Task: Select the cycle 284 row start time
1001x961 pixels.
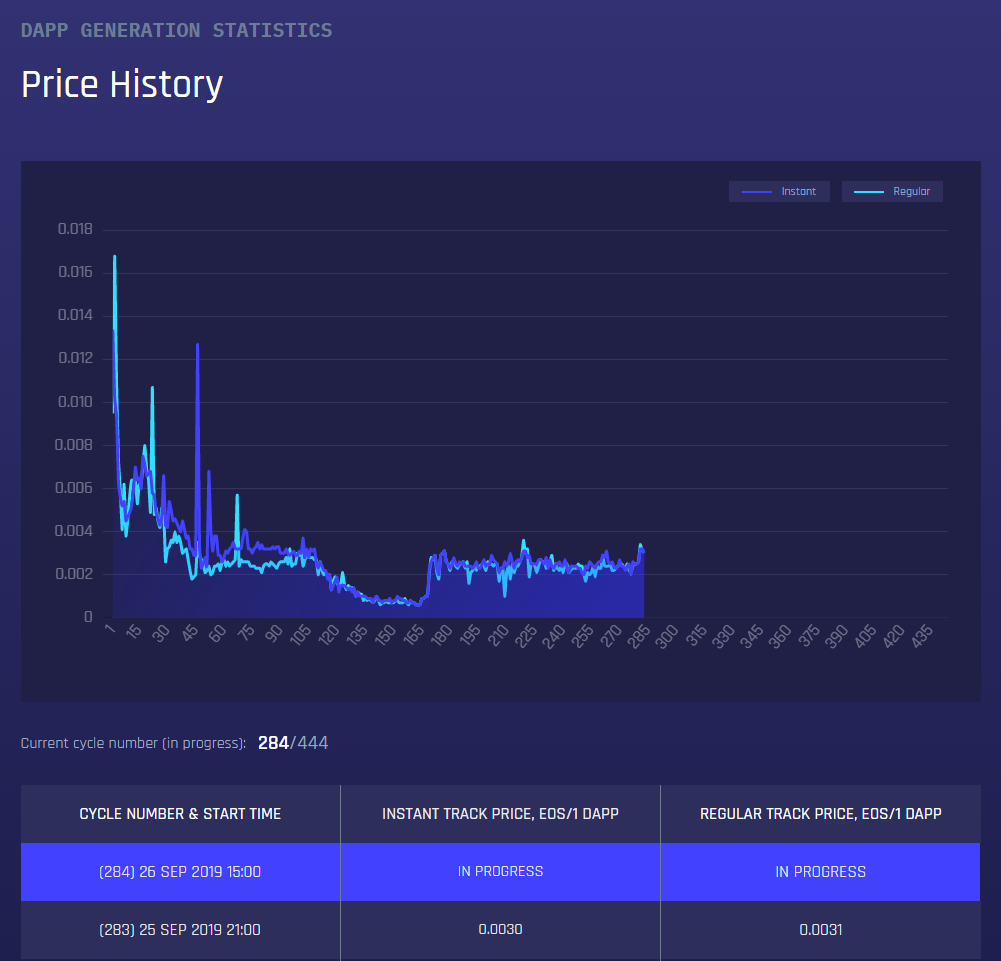Action: (x=180, y=872)
